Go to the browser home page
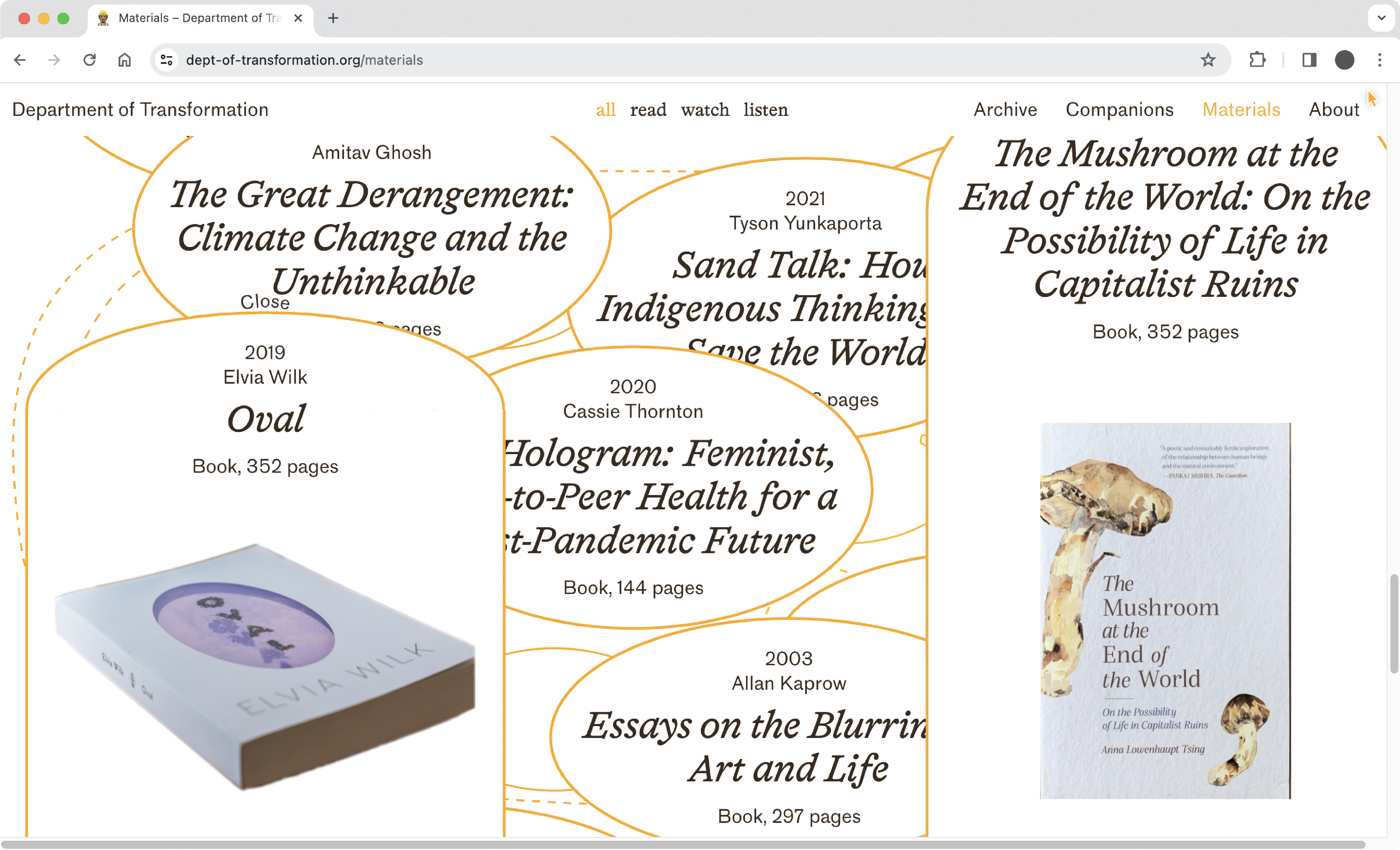This screenshot has width=1400, height=850. click(x=124, y=60)
